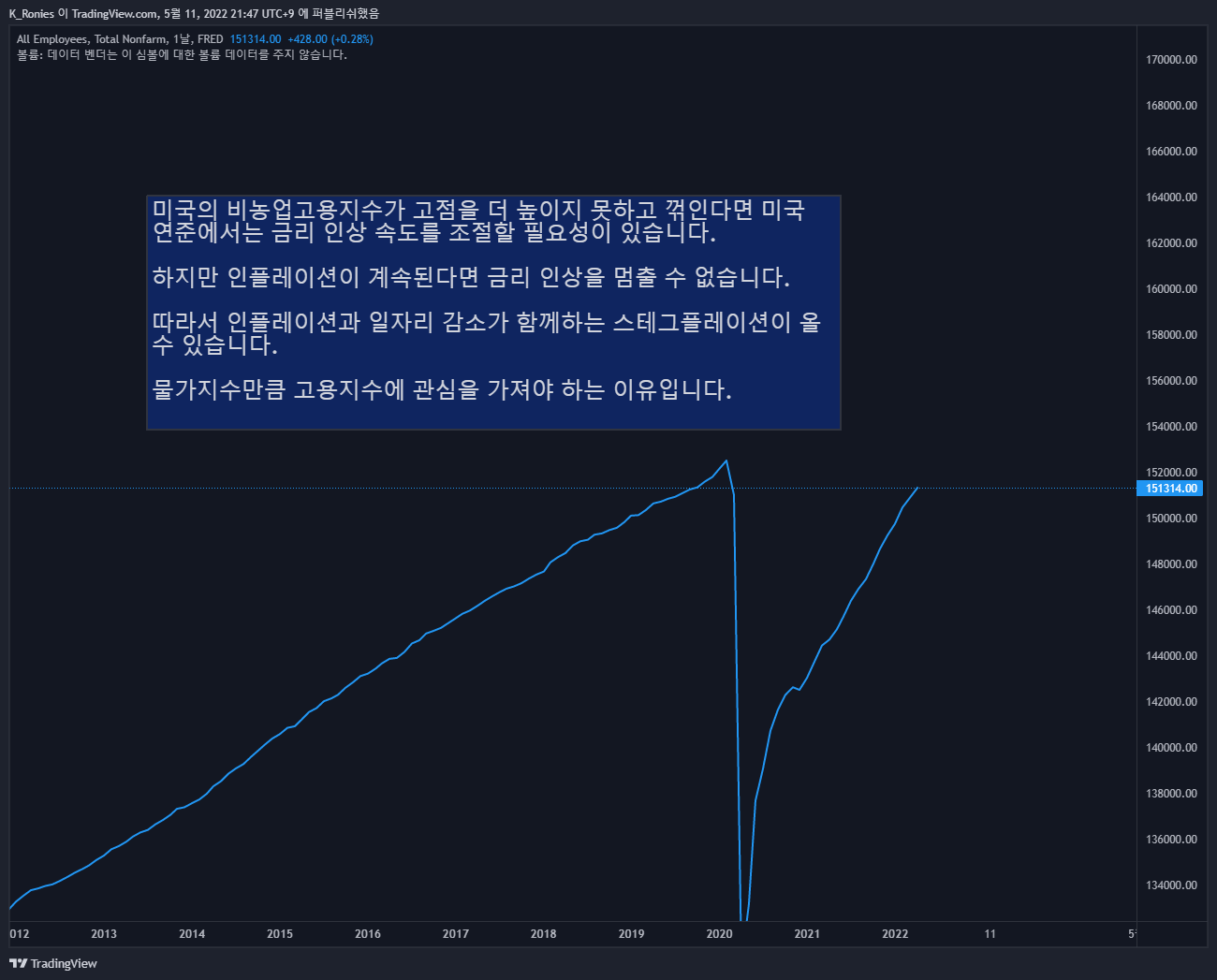This screenshot has width=1217, height=980.
Task: Click the TradingView logo icon
Action: 18,963
